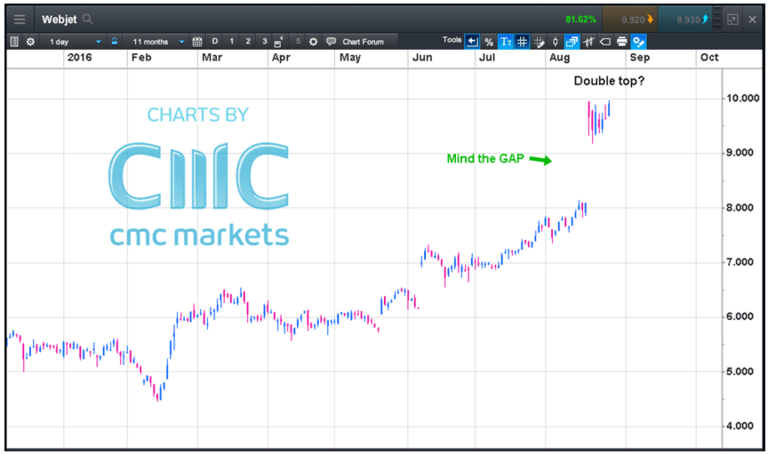Click the Aug label on time axis
Viewport: 768px width, 454px height.
coord(559,57)
